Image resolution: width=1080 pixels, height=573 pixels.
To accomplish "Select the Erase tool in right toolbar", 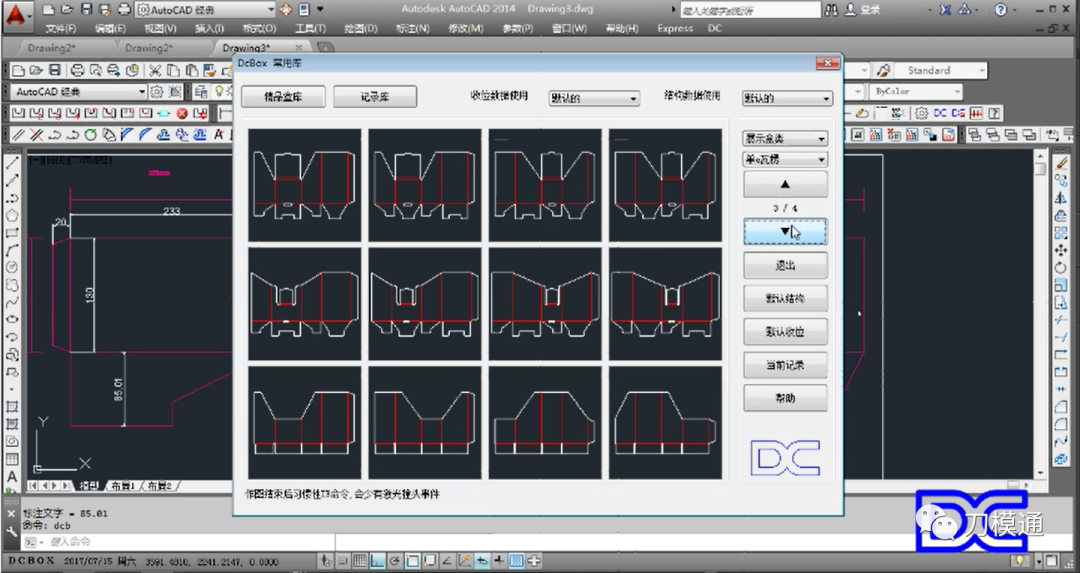I will click(1061, 163).
